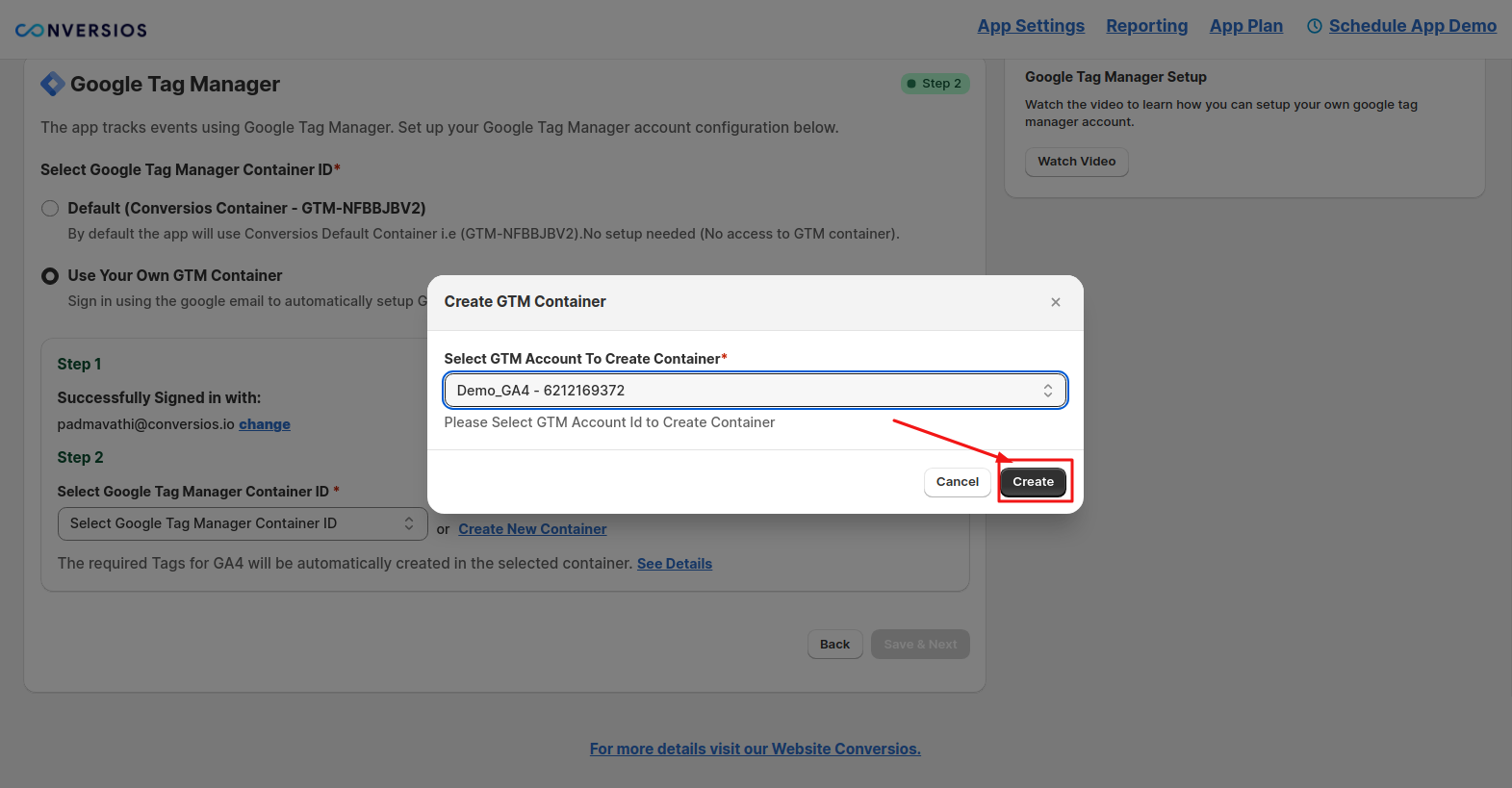1512x788 pixels.
Task: Click 'Please Select GTM Account Id' helper text
Action: pyautogui.click(x=609, y=422)
